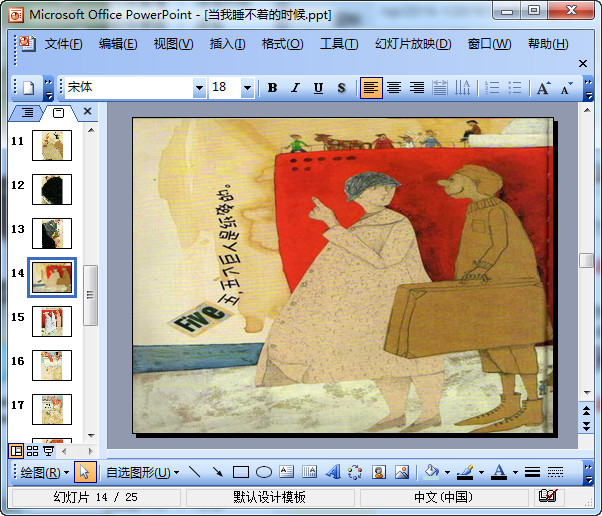Close the document window with small X

tap(583, 63)
